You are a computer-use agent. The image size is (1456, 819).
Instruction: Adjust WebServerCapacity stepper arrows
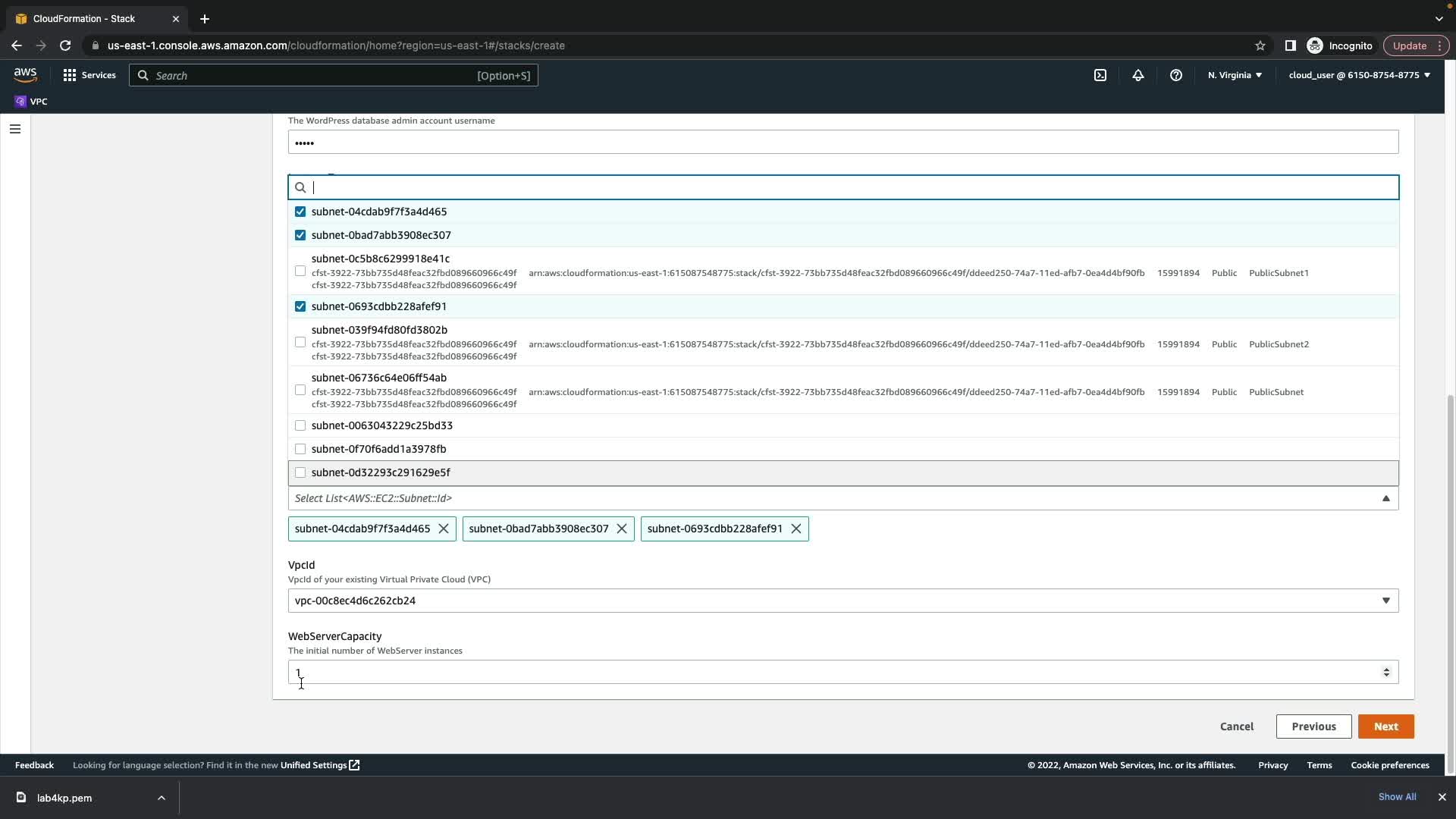pos(1386,673)
